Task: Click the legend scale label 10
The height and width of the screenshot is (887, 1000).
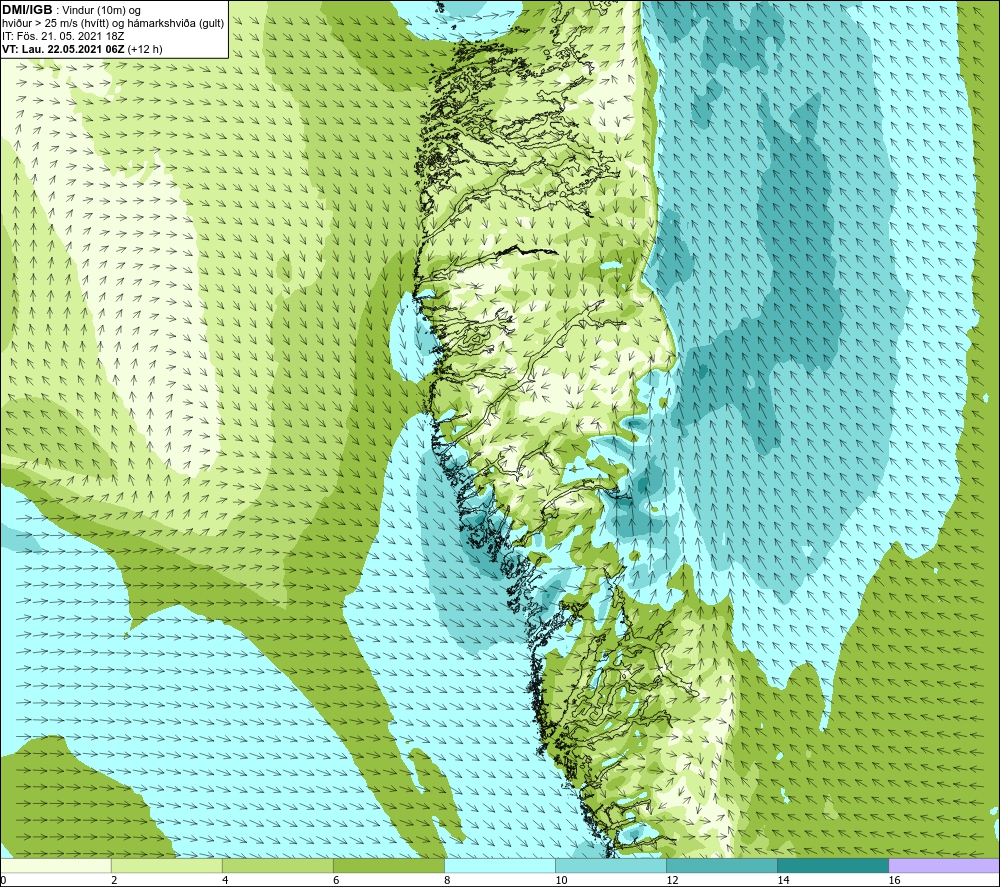Action: coord(561,881)
